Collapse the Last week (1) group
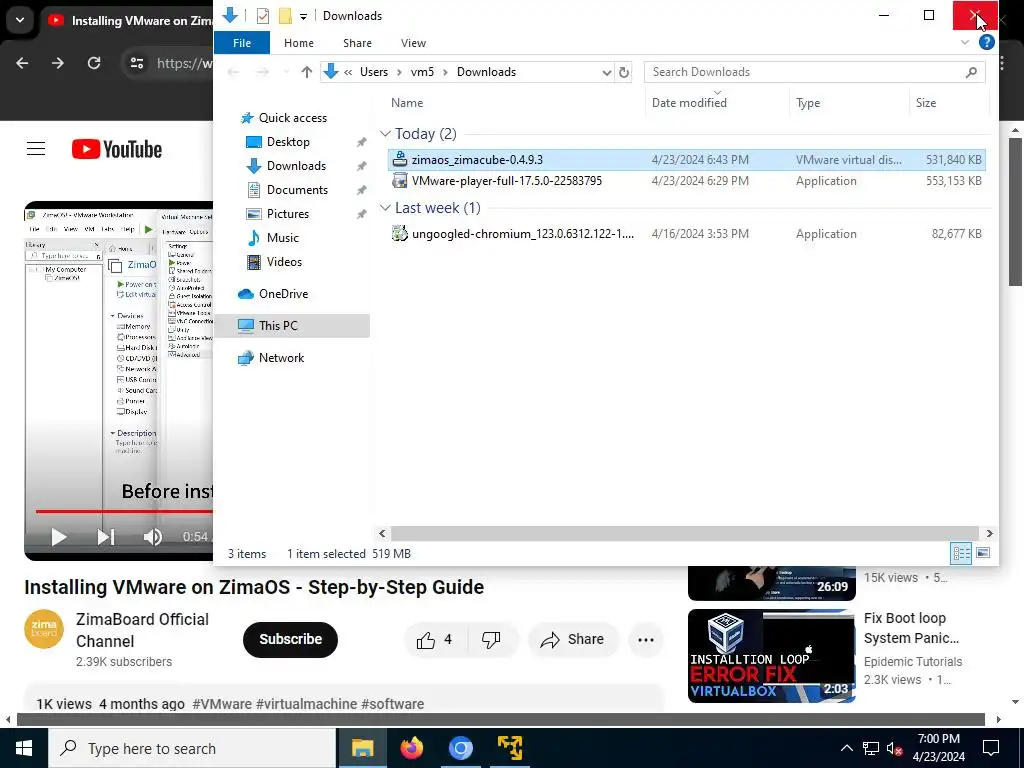 (385, 208)
